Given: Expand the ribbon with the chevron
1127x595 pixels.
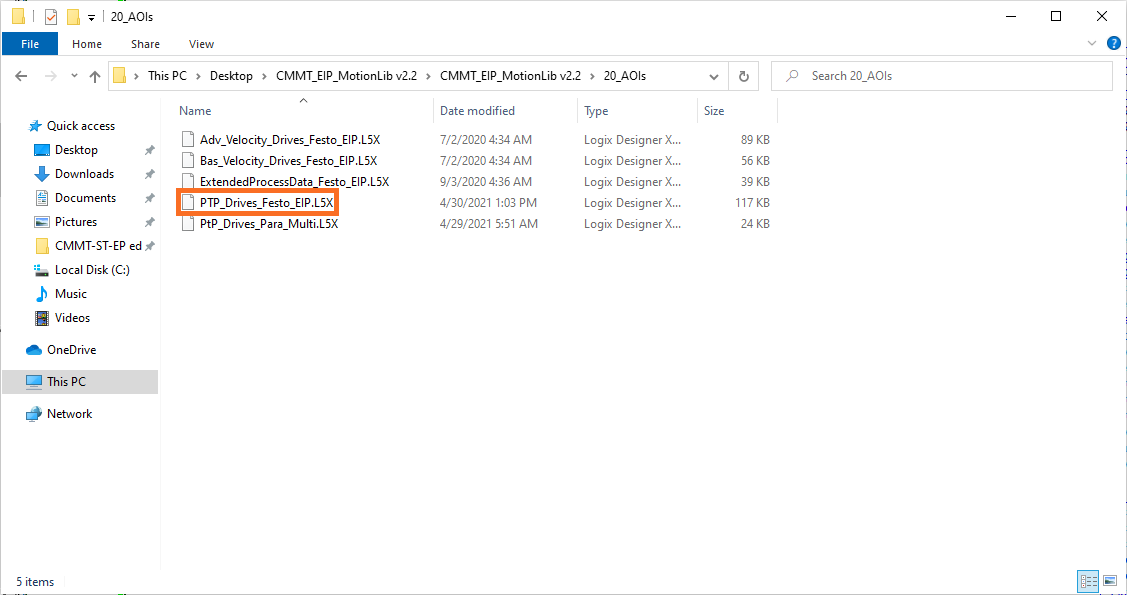Looking at the screenshot, I should (1092, 44).
